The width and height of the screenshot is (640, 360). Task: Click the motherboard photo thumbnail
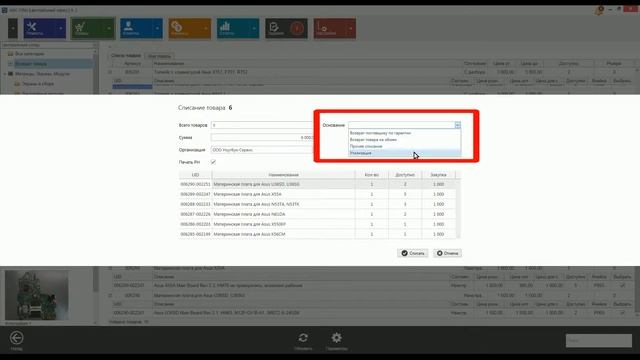[36, 295]
